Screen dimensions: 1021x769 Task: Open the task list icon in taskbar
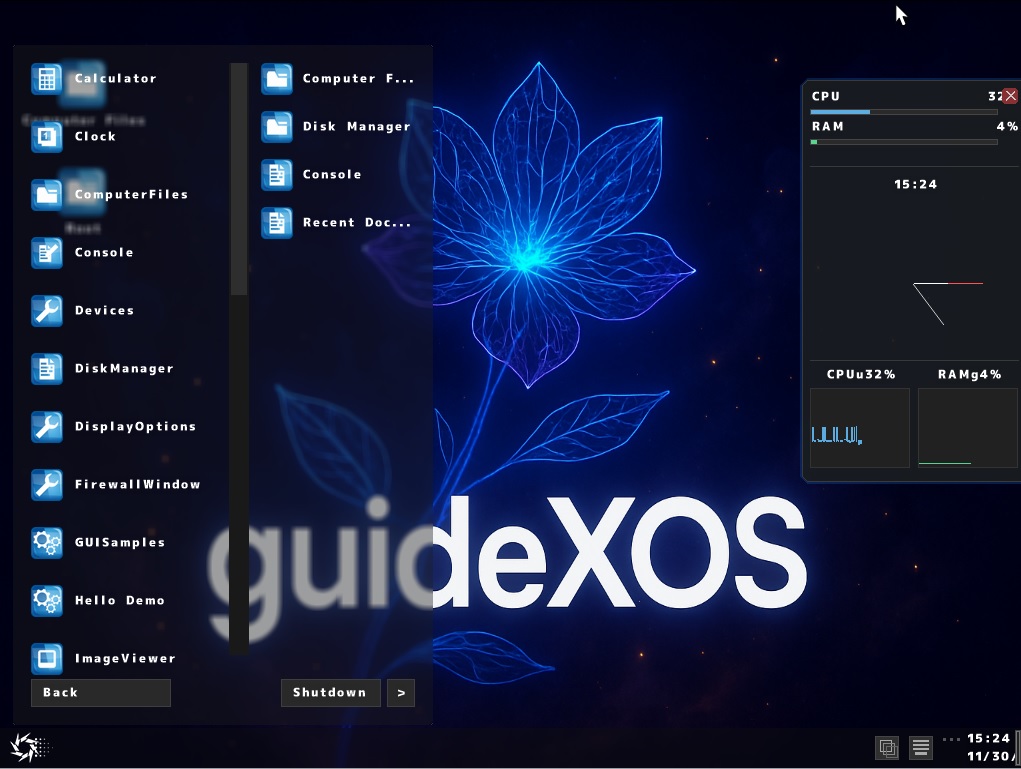pos(920,747)
